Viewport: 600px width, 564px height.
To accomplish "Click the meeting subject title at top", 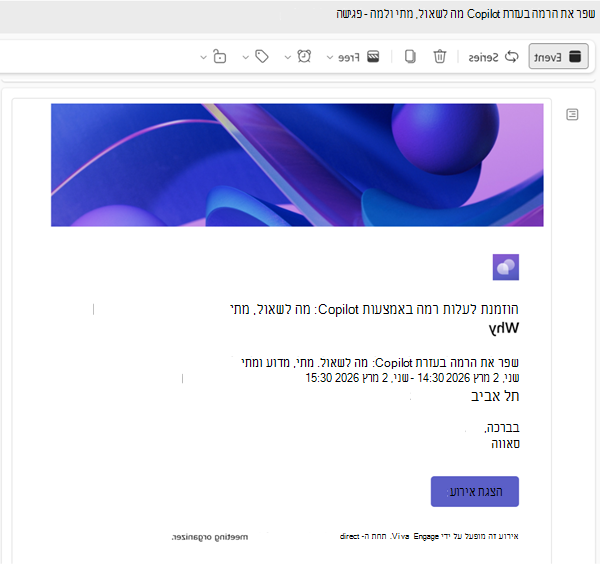I will click(x=466, y=14).
